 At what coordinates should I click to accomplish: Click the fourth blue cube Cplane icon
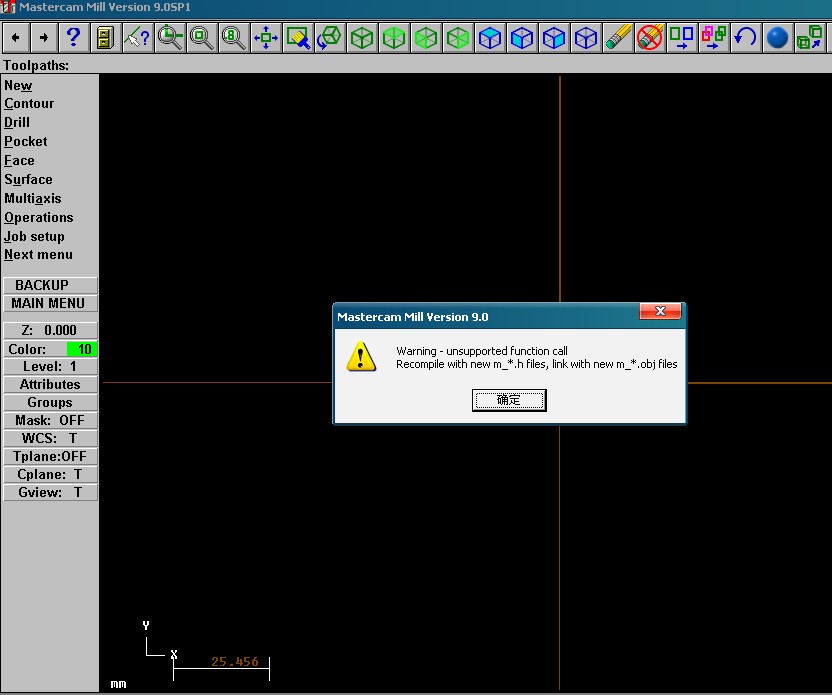tap(586, 38)
